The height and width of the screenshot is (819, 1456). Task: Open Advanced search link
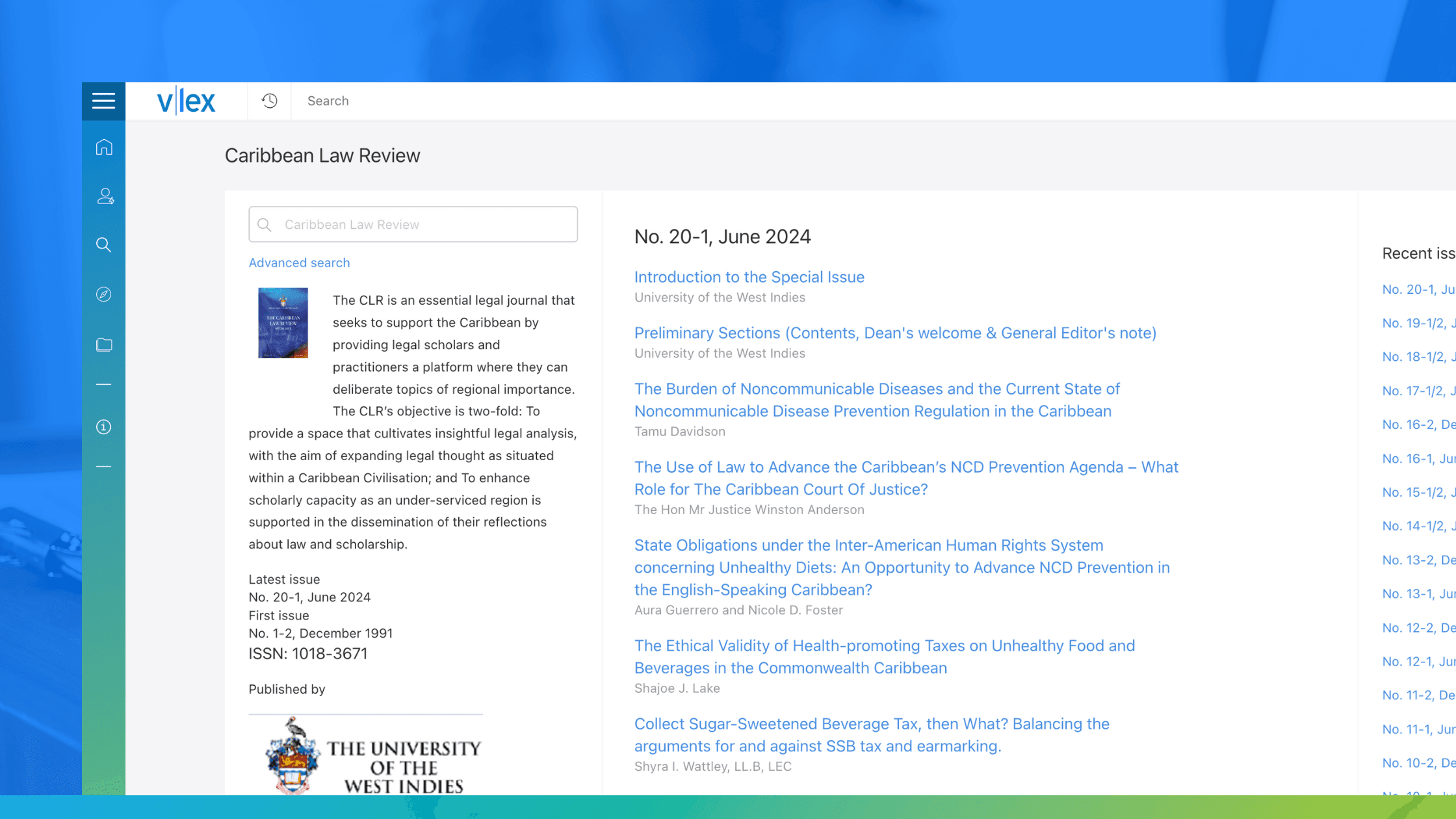click(x=299, y=263)
